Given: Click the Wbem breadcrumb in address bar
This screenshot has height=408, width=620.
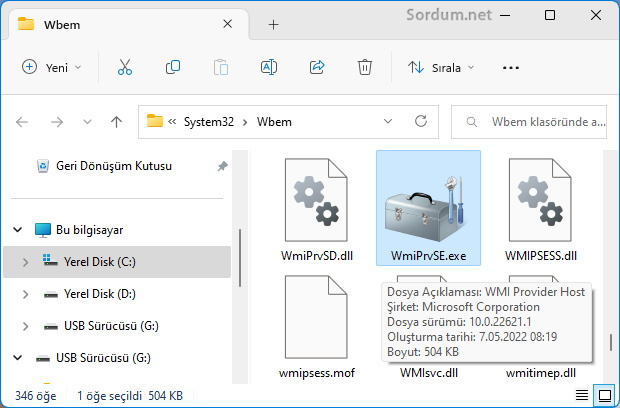Looking at the screenshot, I should (x=274, y=122).
